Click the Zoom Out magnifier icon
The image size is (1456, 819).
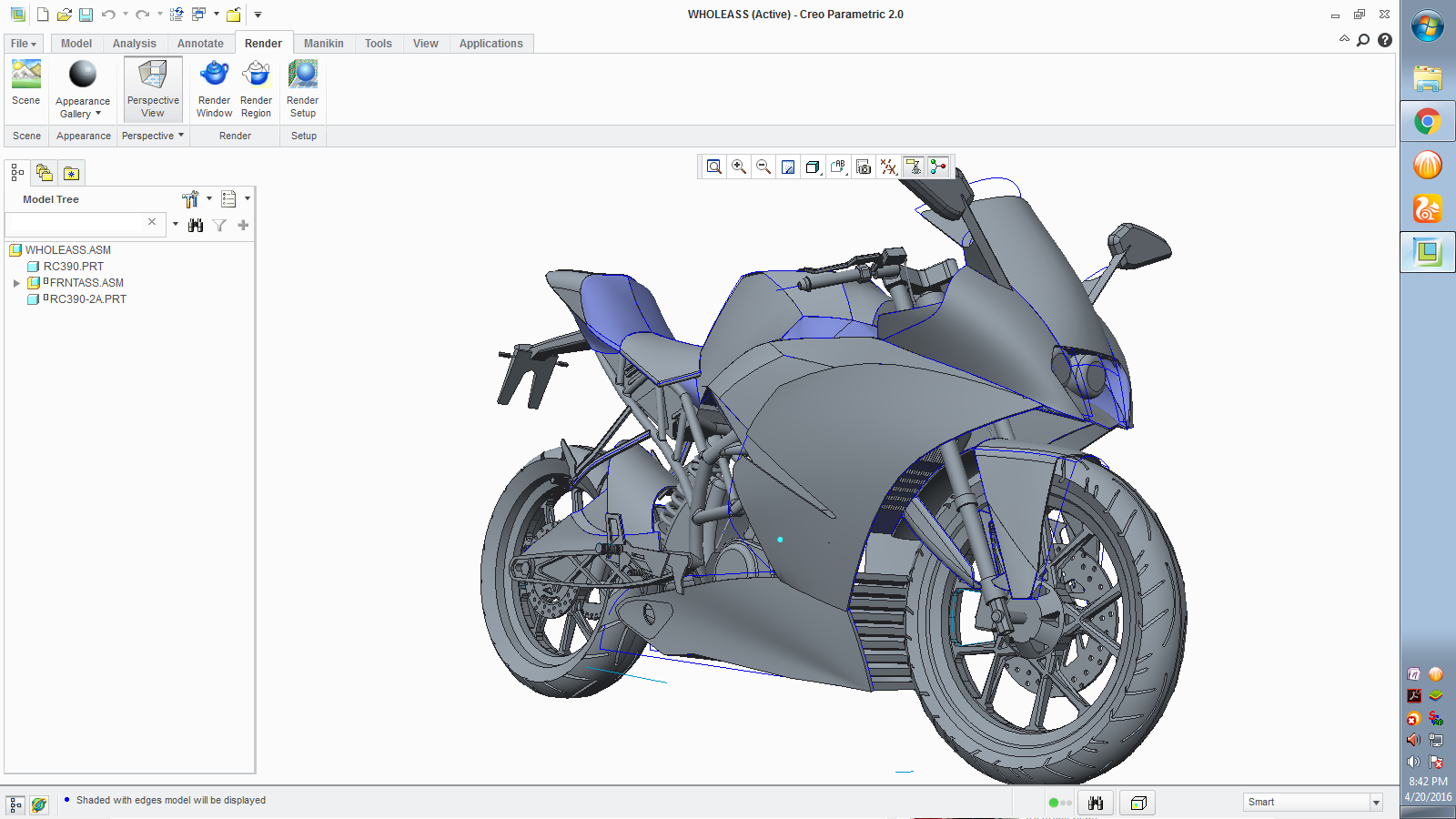pyautogui.click(x=763, y=167)
